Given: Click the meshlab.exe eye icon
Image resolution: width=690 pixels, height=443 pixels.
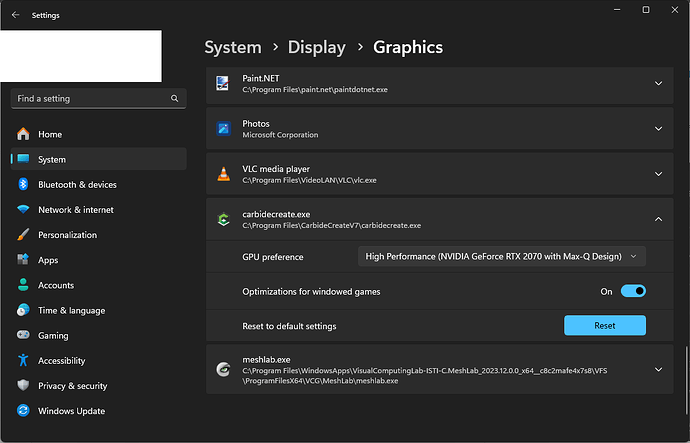Looking at the screenshot, I should click(224, 369).
